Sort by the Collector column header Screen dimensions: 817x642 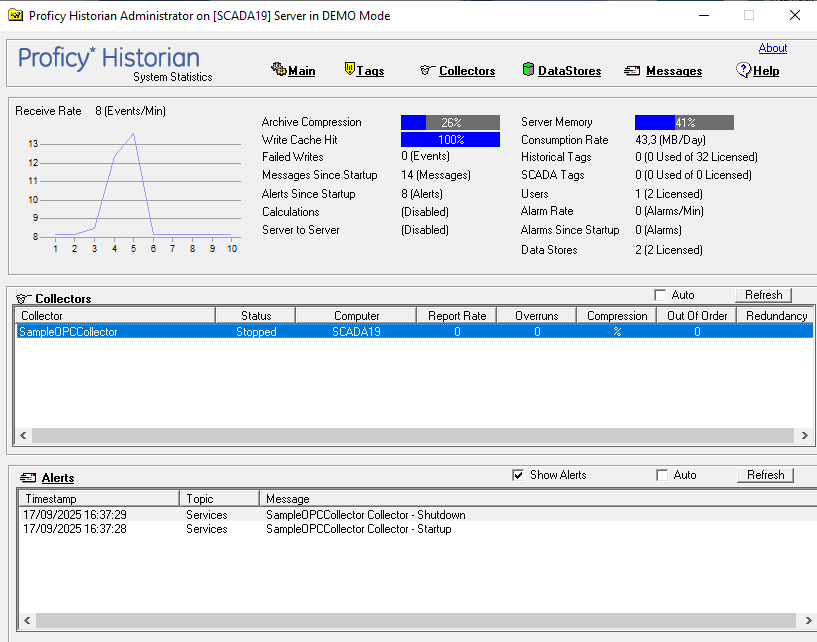point(115,316)
